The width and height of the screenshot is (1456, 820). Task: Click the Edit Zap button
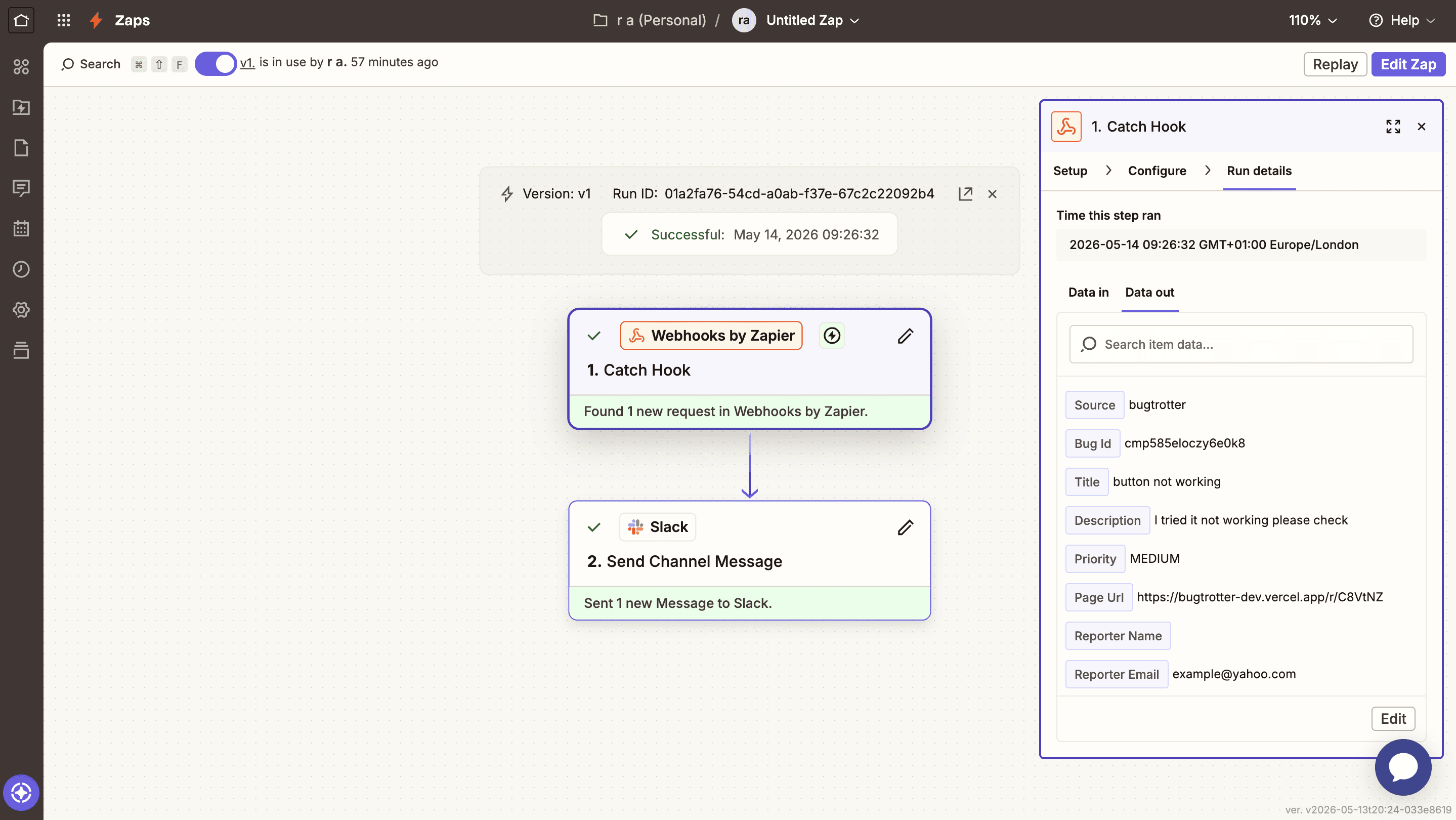coord(1408,64)
